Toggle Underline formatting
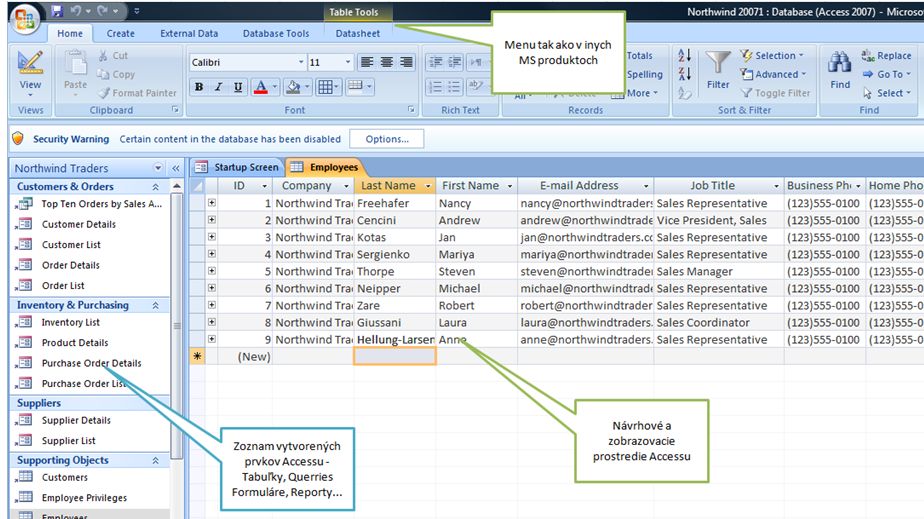924x519 pixels. click(238, 87)
